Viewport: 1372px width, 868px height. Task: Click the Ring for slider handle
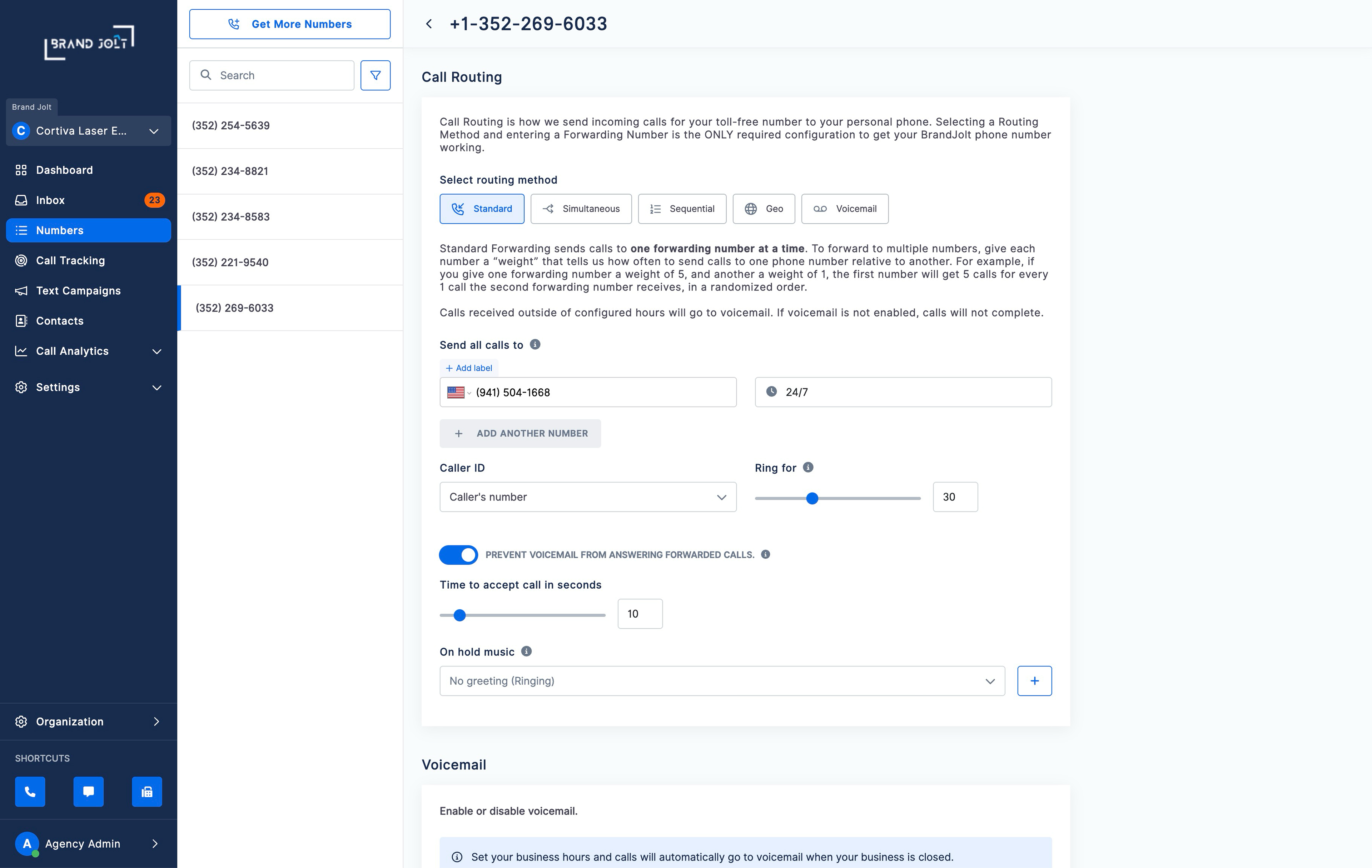click(x=812, y=498)
